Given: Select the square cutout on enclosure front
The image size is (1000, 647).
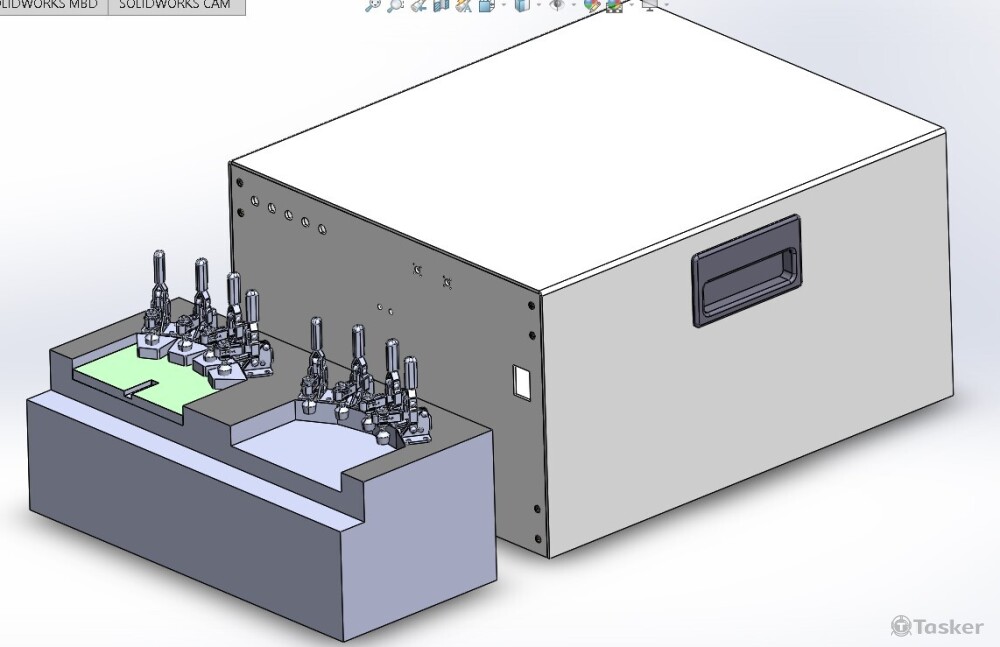Looking at the screenshot, I should point(520,379).
